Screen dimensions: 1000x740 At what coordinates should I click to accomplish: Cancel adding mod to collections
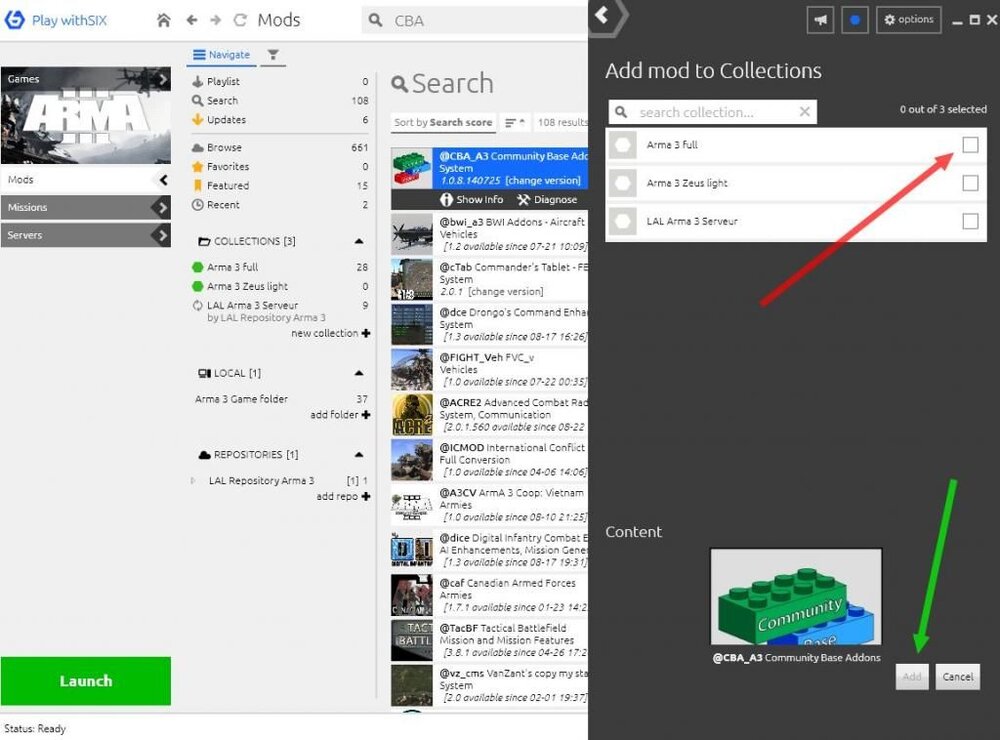tap(957, 676)
